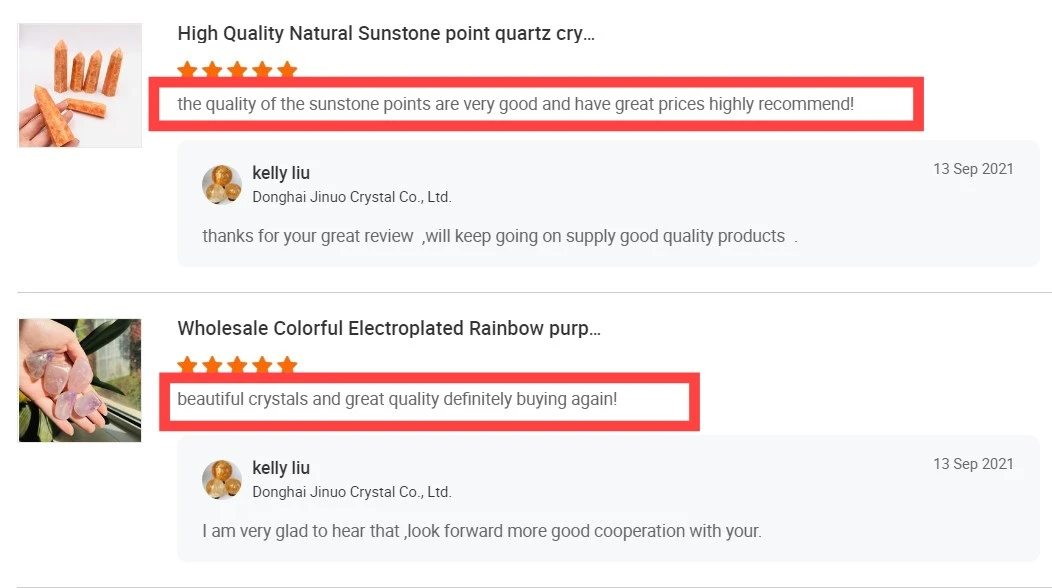Image resolution: width=1052 pixels, height=588 pixels.
Task: Click the 13 Sep 2021 date on Rainbow reply
Action: pos(973,464)
